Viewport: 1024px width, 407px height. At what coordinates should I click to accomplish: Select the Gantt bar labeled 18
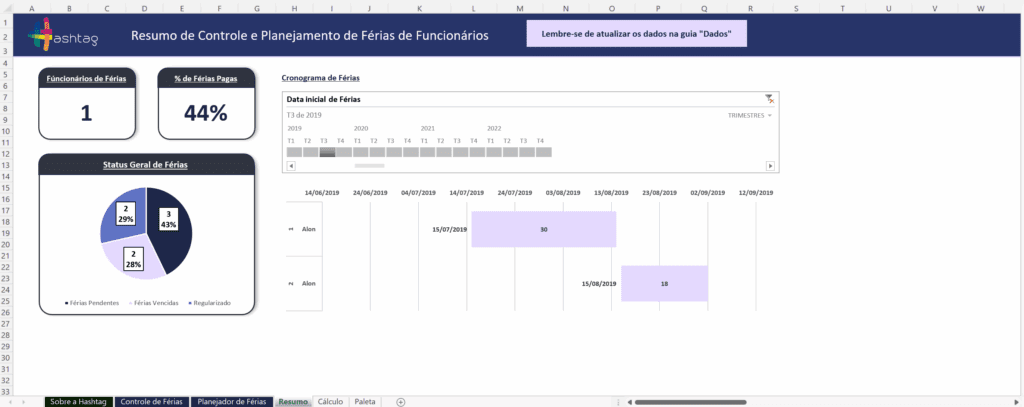tap(664, 284)
